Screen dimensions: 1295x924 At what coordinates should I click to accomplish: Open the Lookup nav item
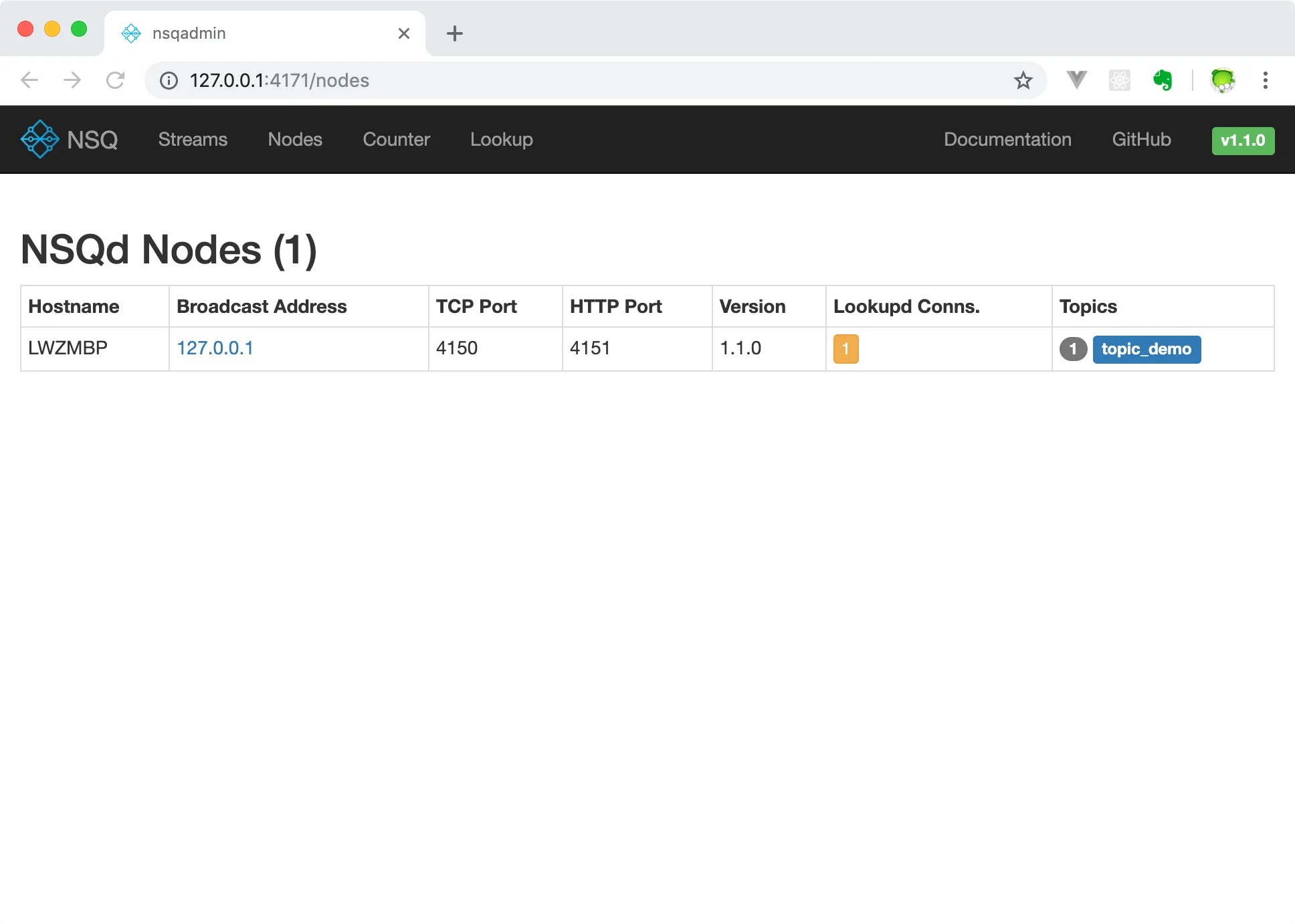[501, 139]
